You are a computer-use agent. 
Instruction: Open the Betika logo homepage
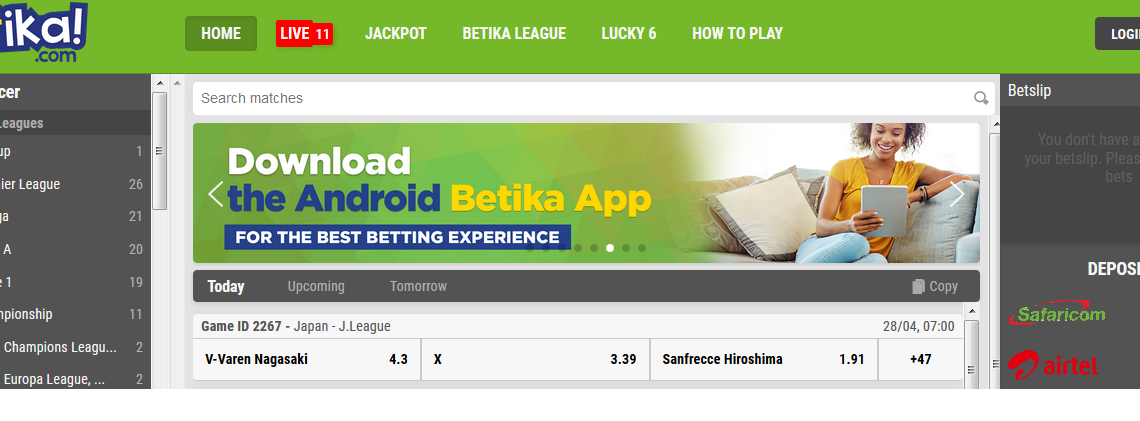click(42, 33)
